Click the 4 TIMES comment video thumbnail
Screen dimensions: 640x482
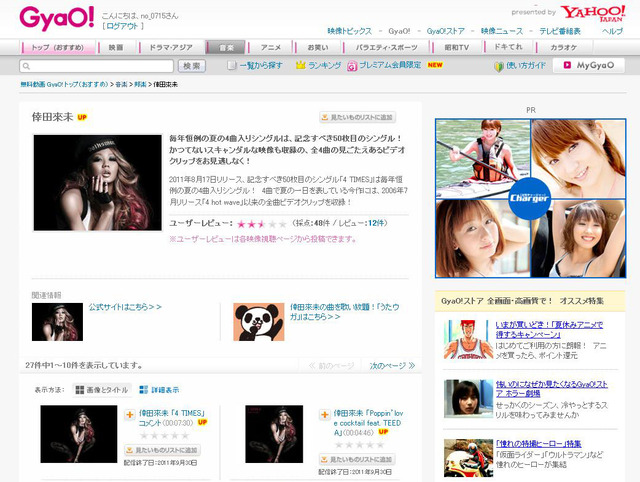point(79,434)
